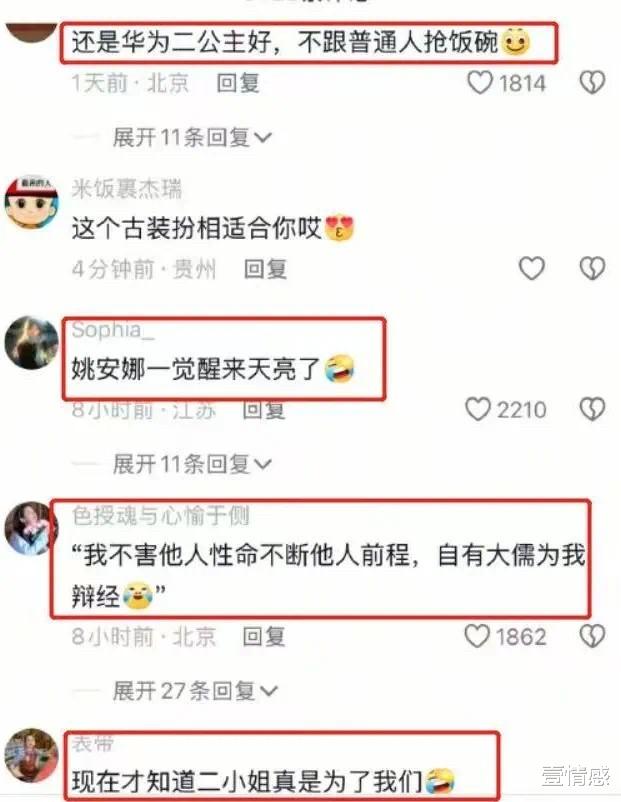The height and width of the screenshot is (802, 621).
Task: Open Sophia_'s profile avatar
Action: tap(32, 342)
